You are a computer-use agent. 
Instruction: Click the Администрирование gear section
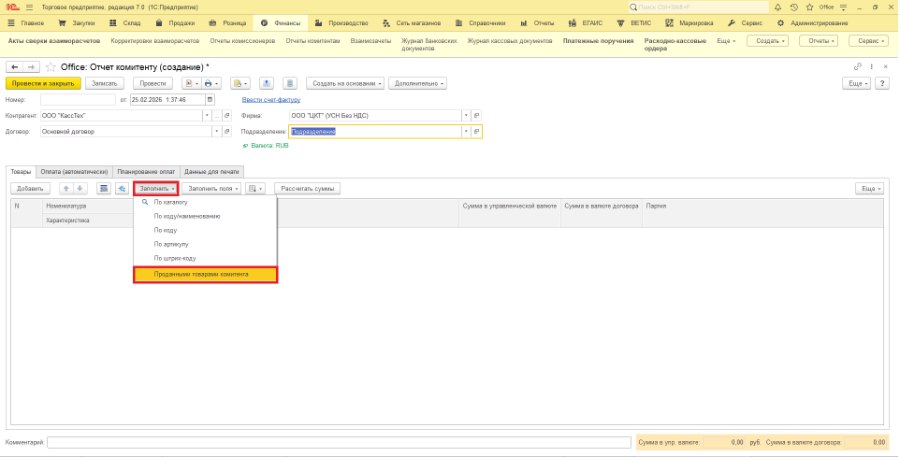[x=812, y=23]
